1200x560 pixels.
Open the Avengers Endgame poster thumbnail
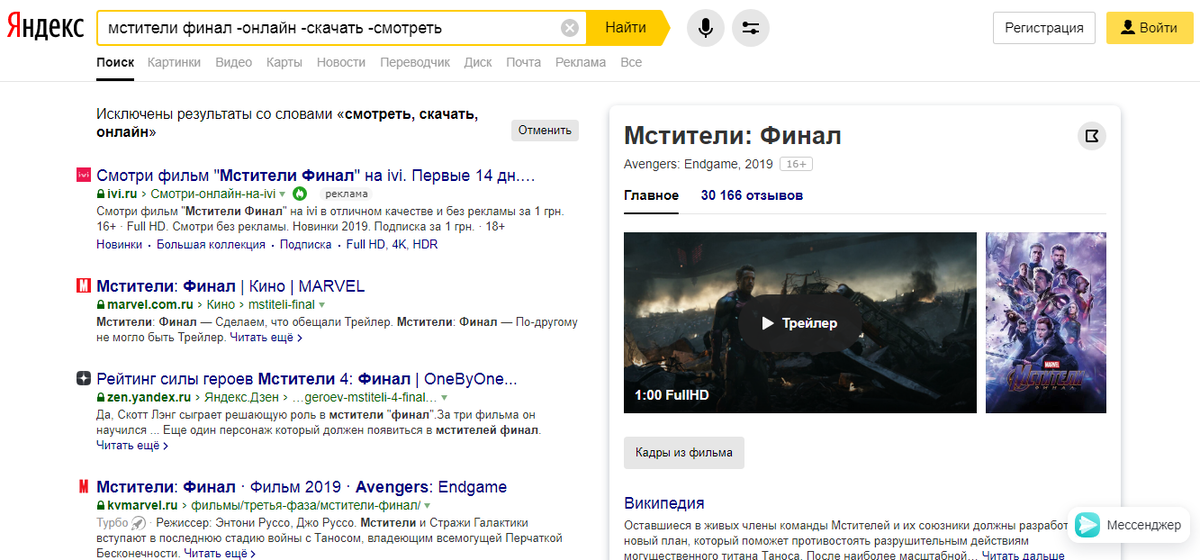pos(1047,323)
